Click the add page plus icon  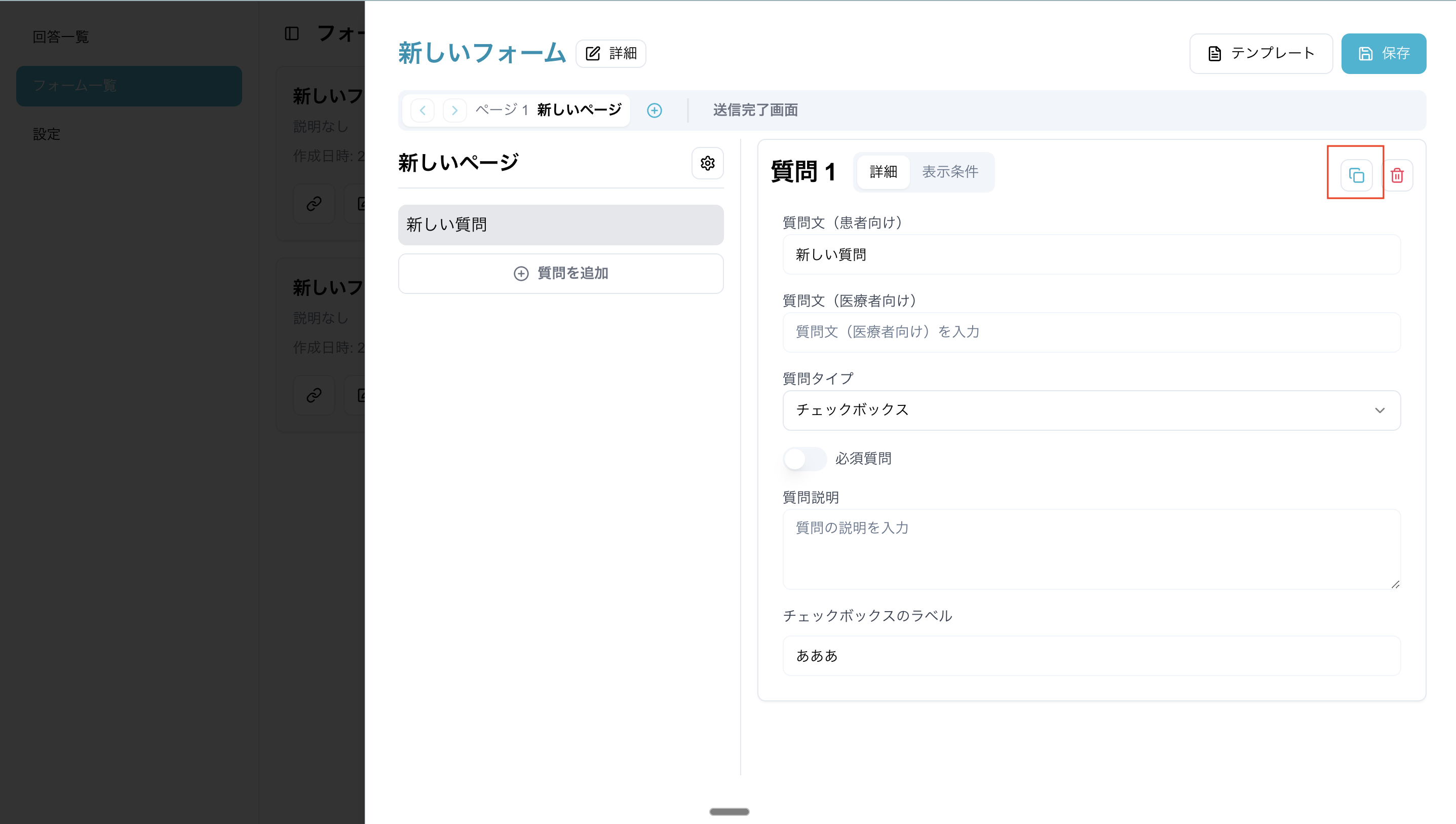coord(654,110)
